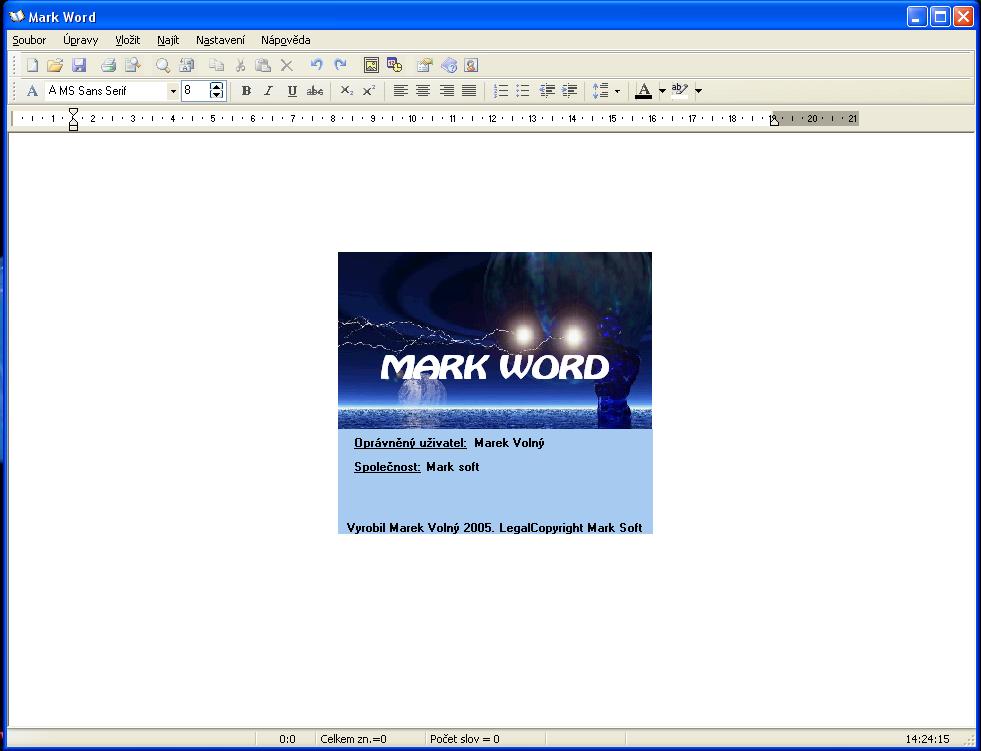Click the magnifying glass search icon

162,65
